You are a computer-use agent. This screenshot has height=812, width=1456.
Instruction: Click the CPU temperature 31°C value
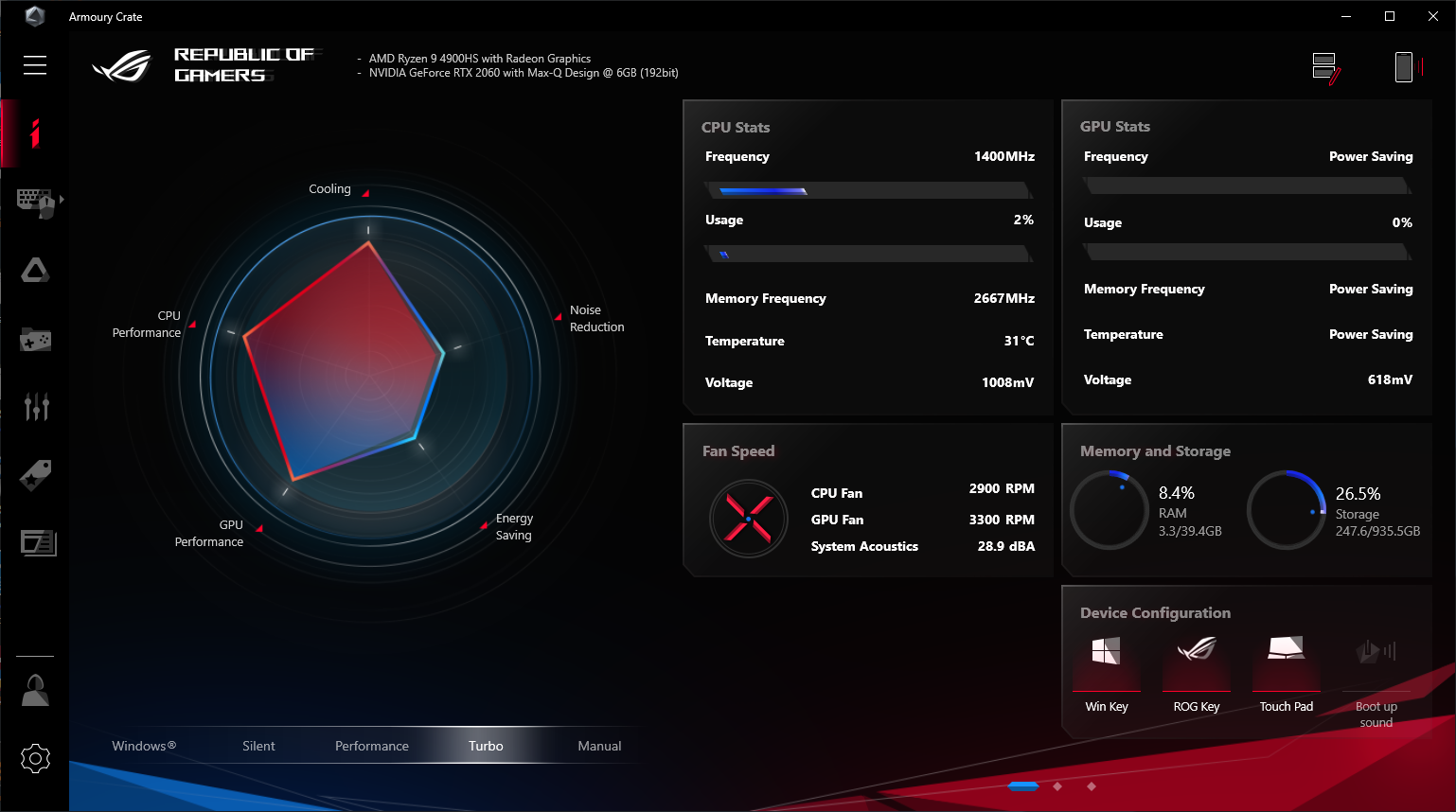[x=1019, y=341]
